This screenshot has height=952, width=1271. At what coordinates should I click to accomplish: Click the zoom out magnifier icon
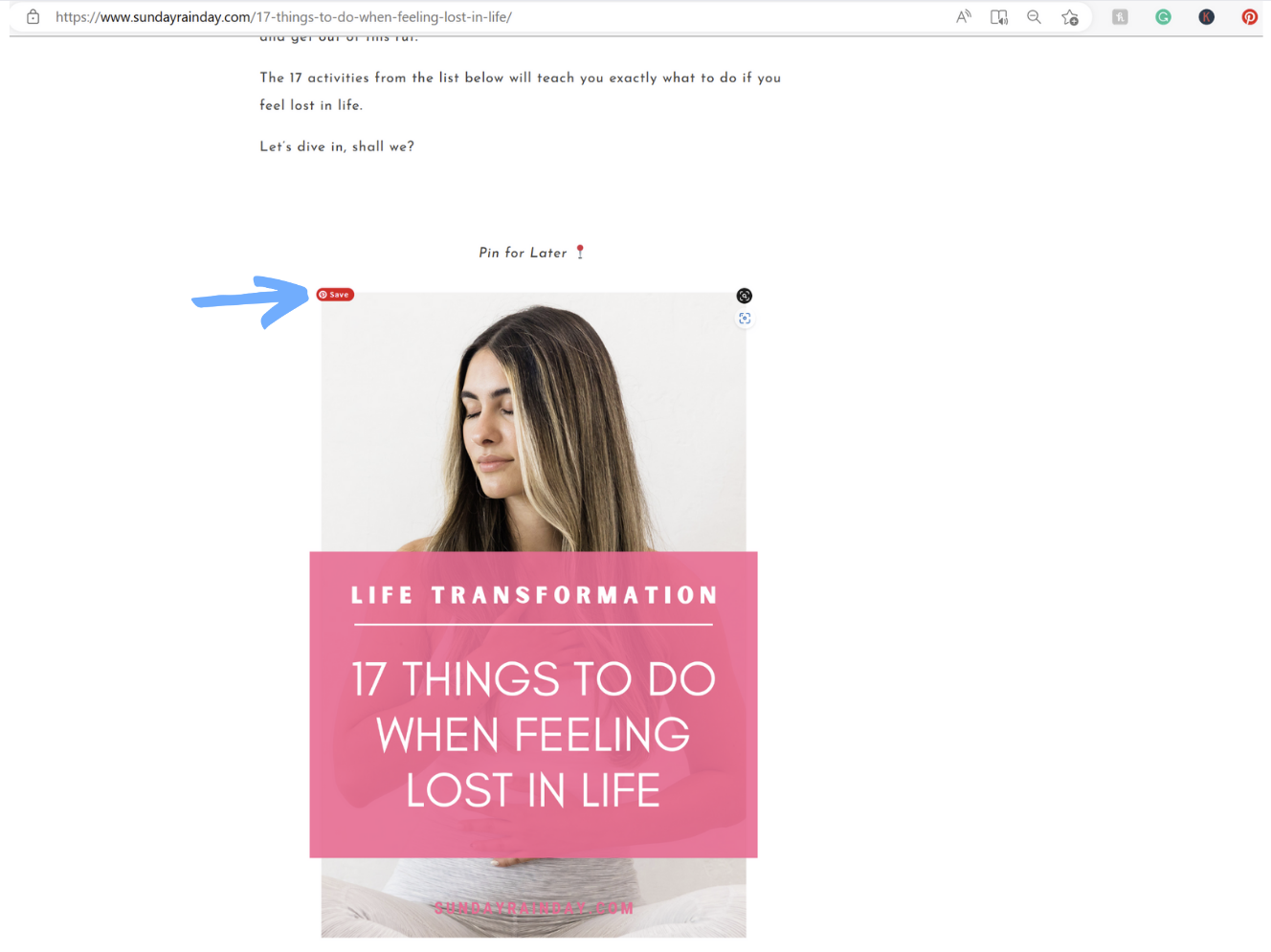pyautogui.click(x=1034, y=16)
